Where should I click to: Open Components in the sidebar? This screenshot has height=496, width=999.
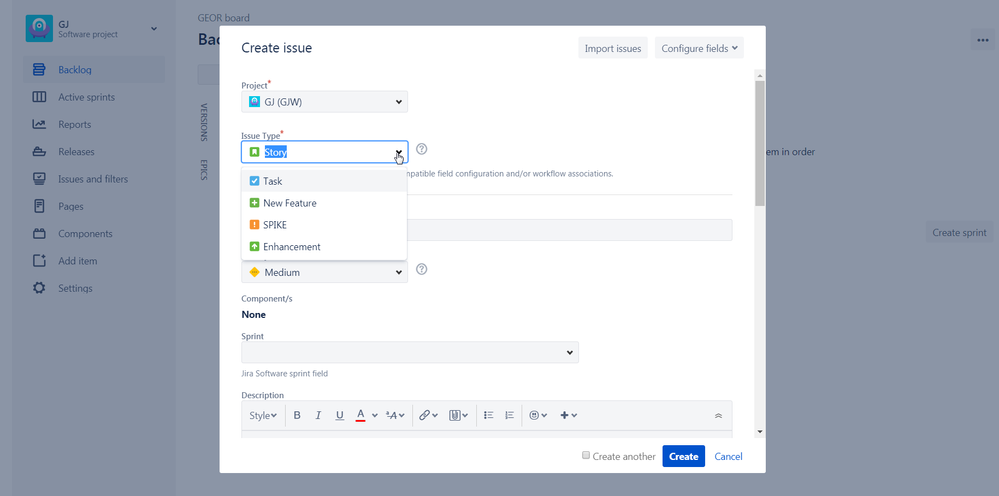pyautogui.click(x=94, y=234)
